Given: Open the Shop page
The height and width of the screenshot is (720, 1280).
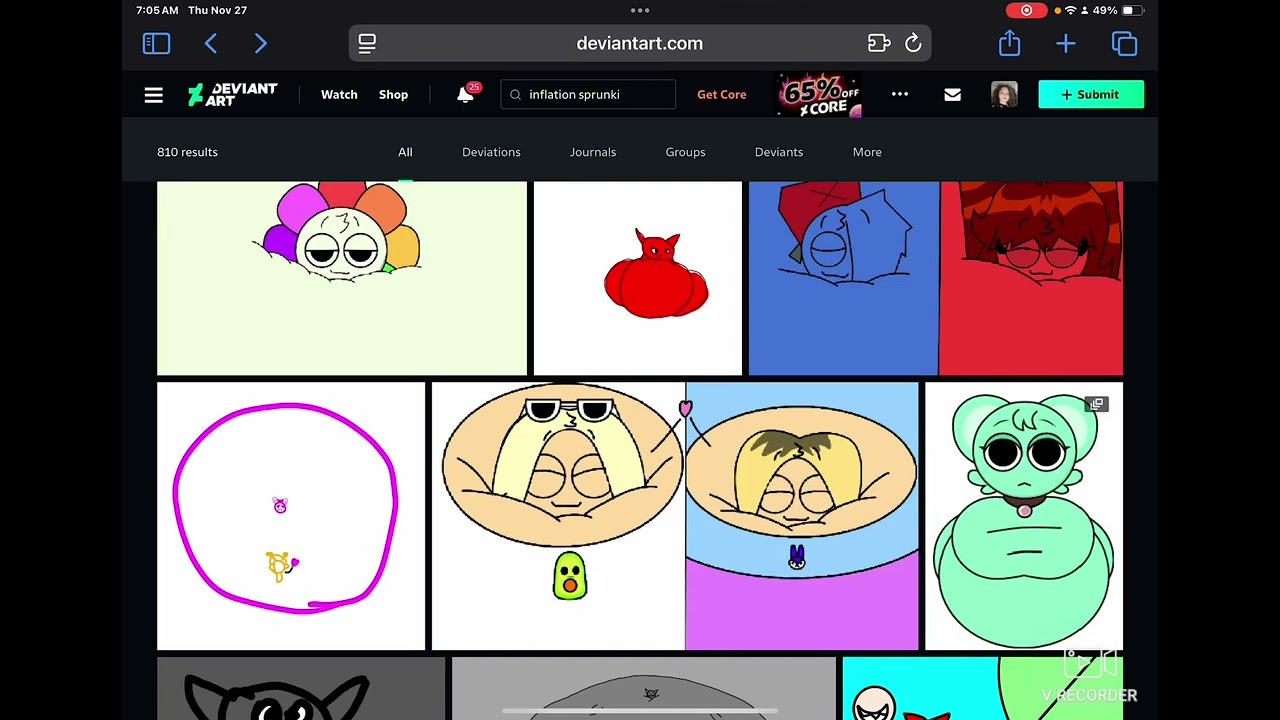Looking at the screenshot, I should pos(393,95).
